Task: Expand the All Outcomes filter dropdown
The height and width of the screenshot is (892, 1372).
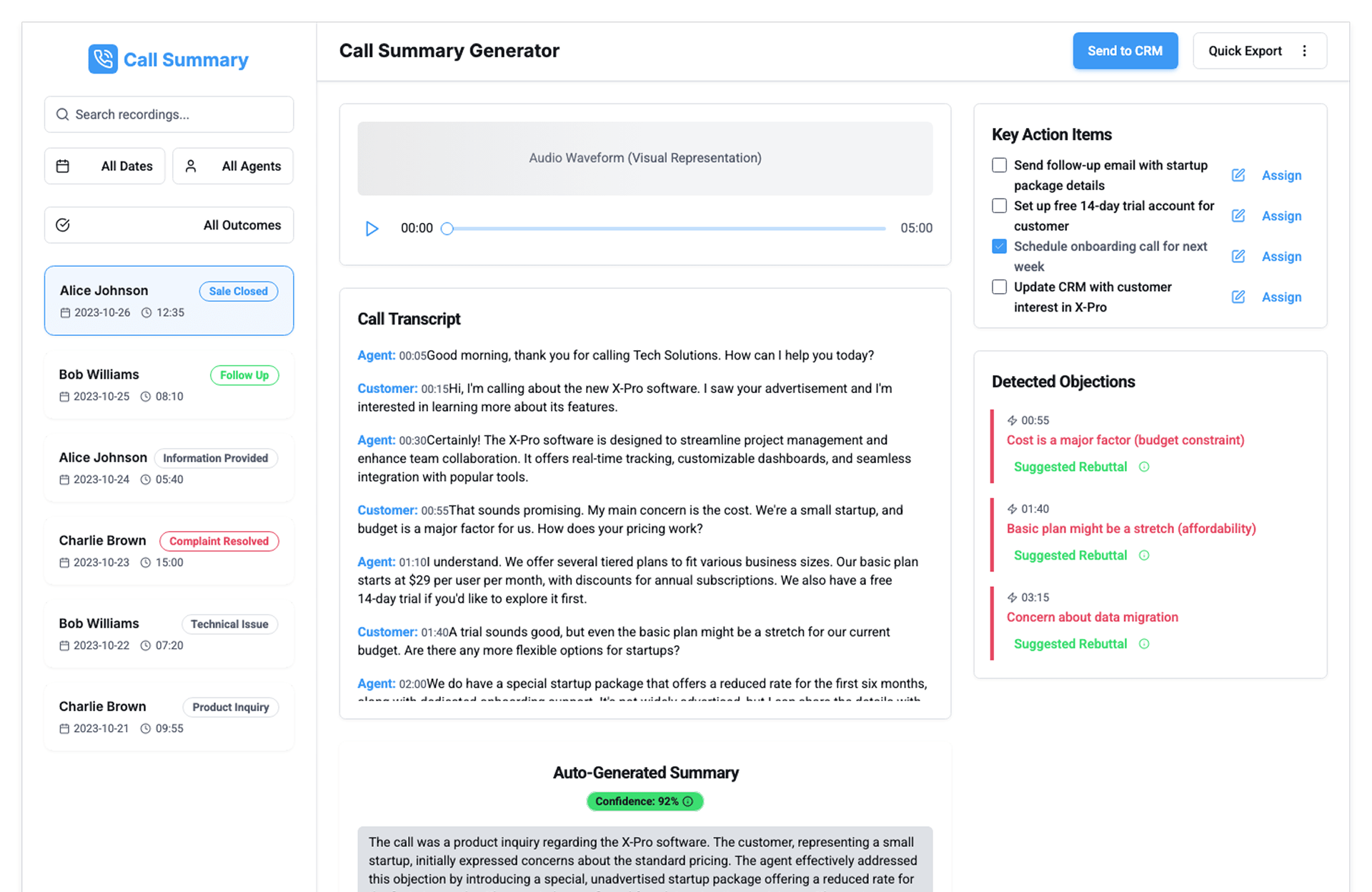Action: [169, 225]
